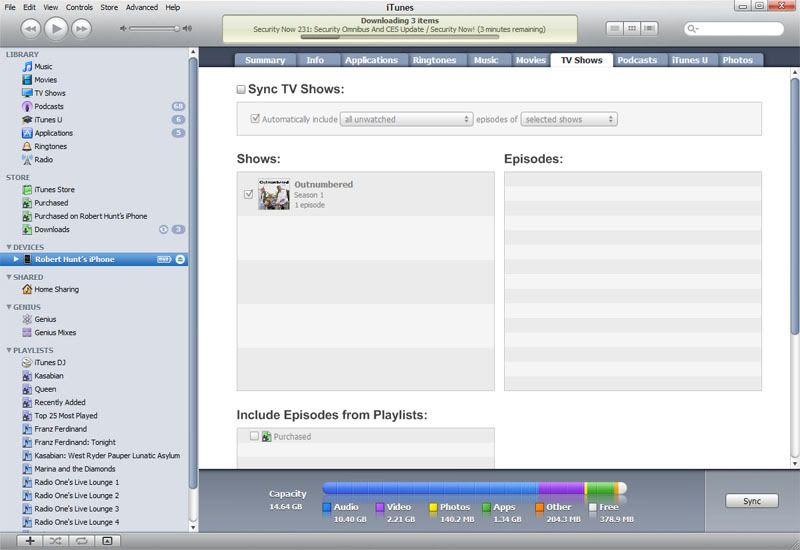The height and width of the screenshot is (550, 800).
Task: Switch to Cover Flow view button
Action: 649,28
